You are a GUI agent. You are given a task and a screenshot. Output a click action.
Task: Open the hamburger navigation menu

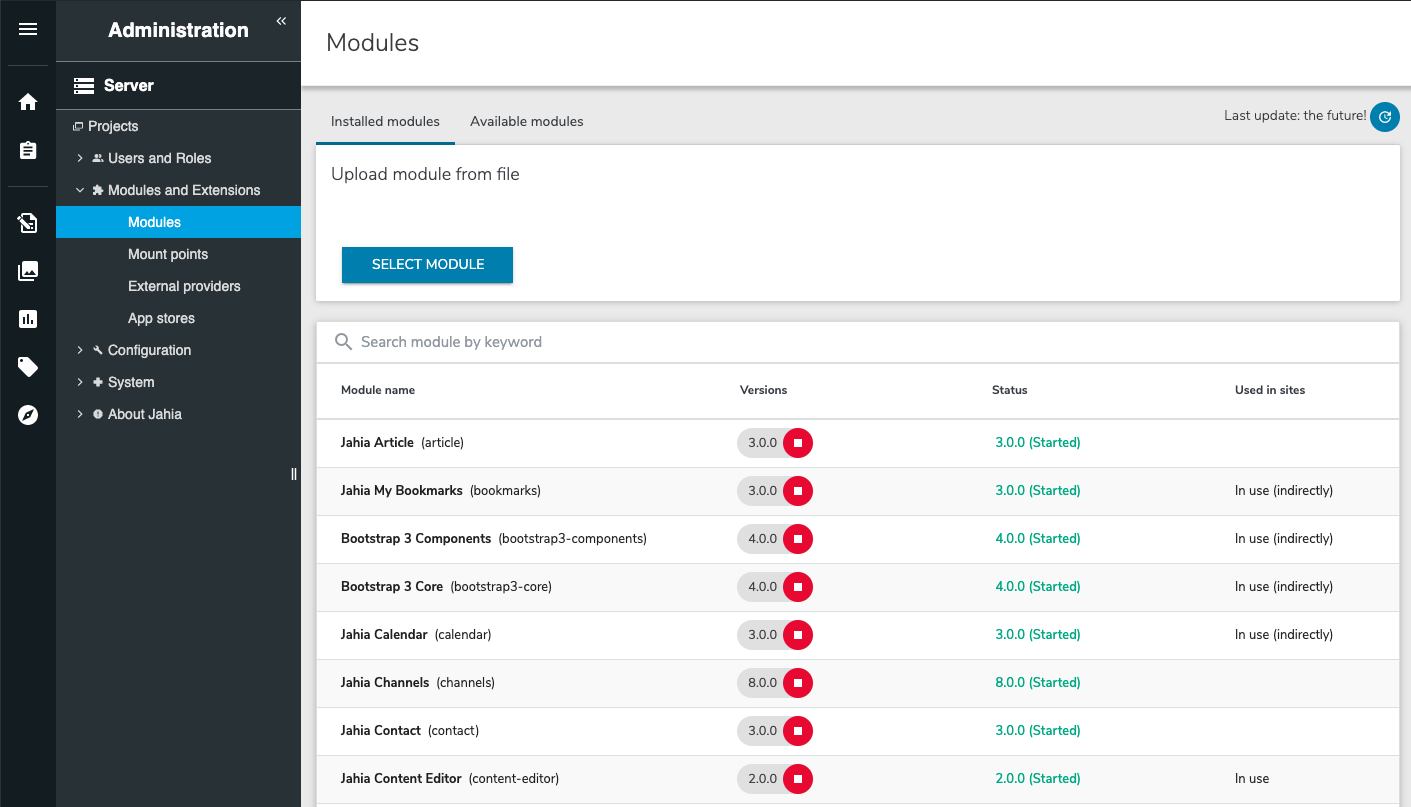pyautogui.click(x=27, y=27)
